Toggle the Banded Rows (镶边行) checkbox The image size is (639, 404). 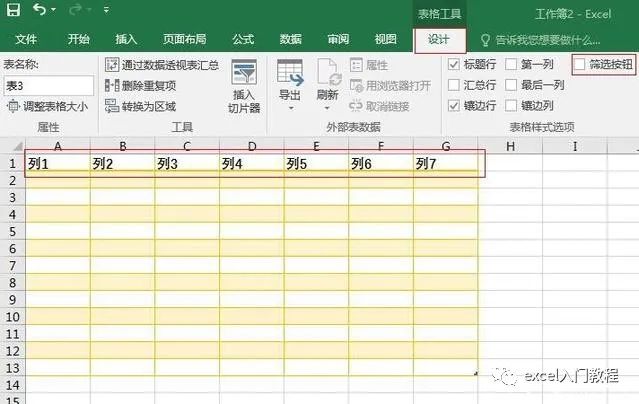tap(455, 105)
